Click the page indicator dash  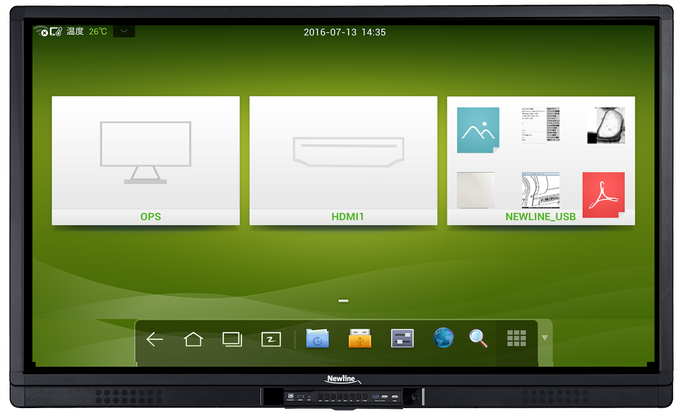click(x=343, y=301)
